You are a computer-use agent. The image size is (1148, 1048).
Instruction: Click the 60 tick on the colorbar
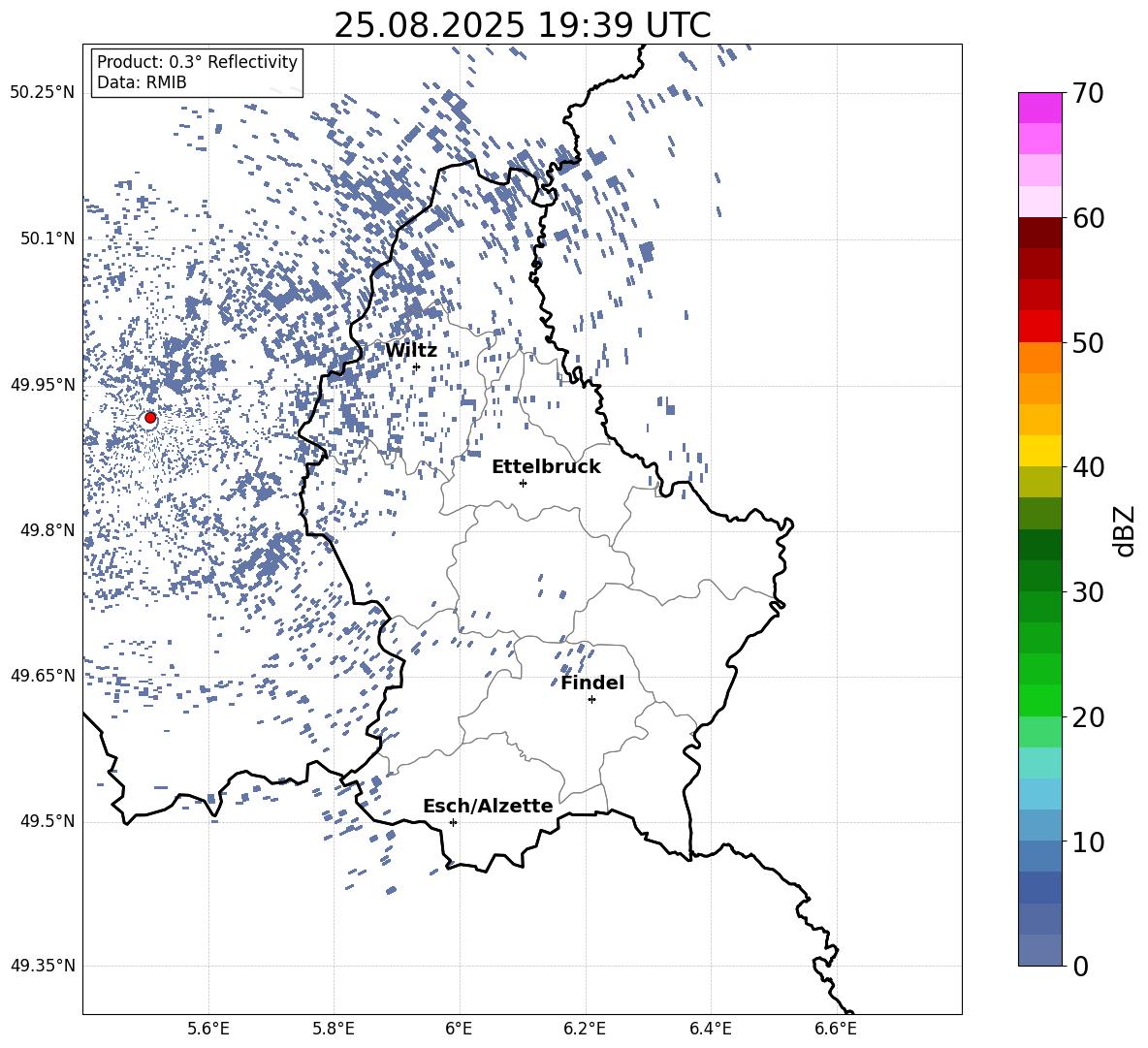point(1088,218)
